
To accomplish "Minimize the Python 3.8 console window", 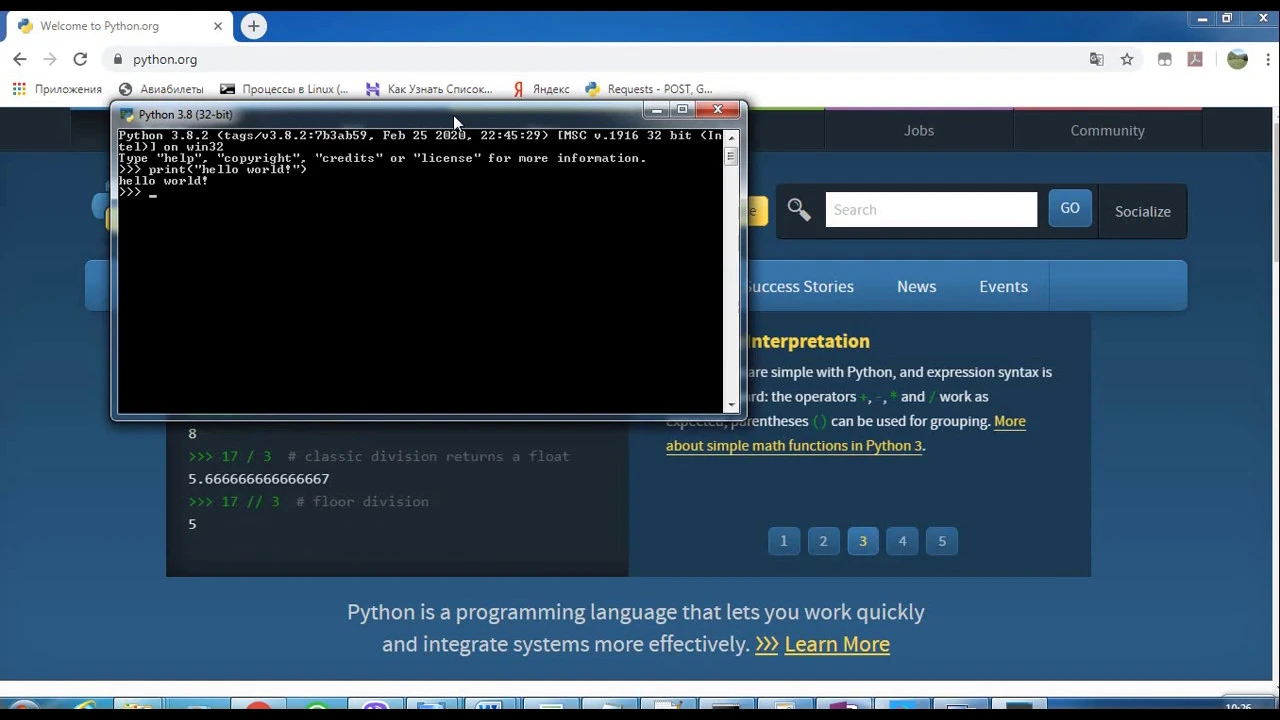I will pyautogui.click(x=656, y=110).
